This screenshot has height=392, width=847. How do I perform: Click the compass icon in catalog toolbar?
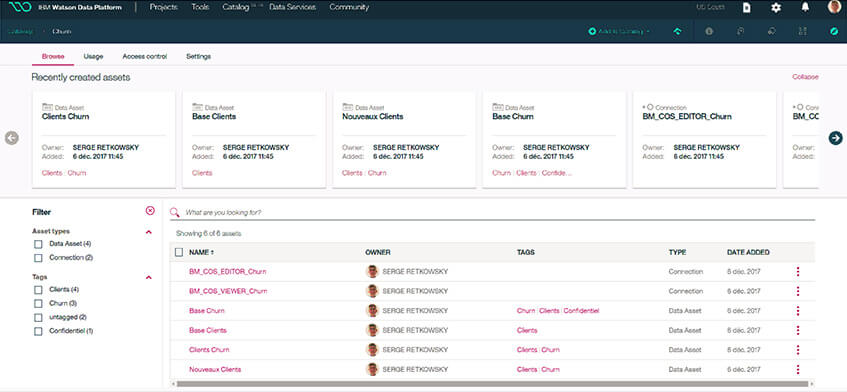[x=834, y=31]
